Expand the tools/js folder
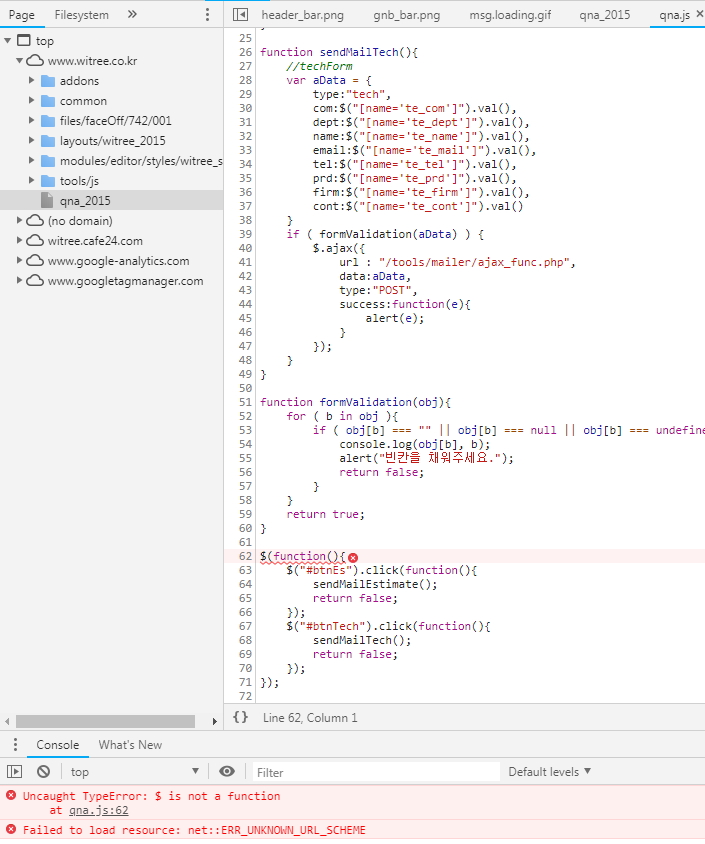Viewport: 705px width, 844px height. pos(31,180)
